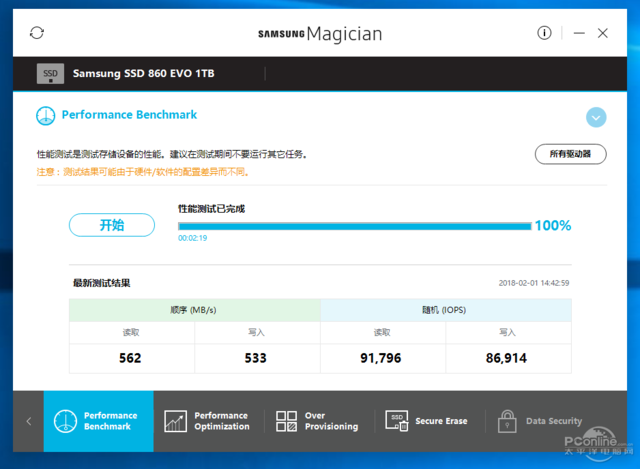Click sequential read value 562
The image size is (640, 469).
click(x=130, y=358)
